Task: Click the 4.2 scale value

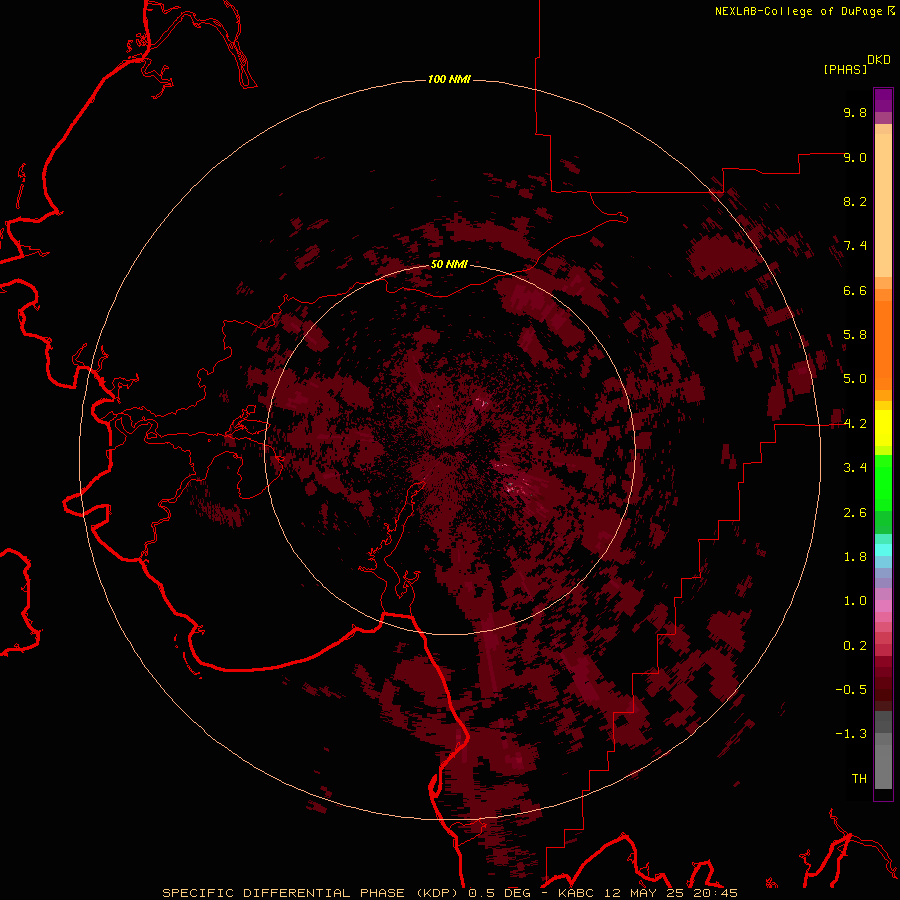Action: (855, 424)
